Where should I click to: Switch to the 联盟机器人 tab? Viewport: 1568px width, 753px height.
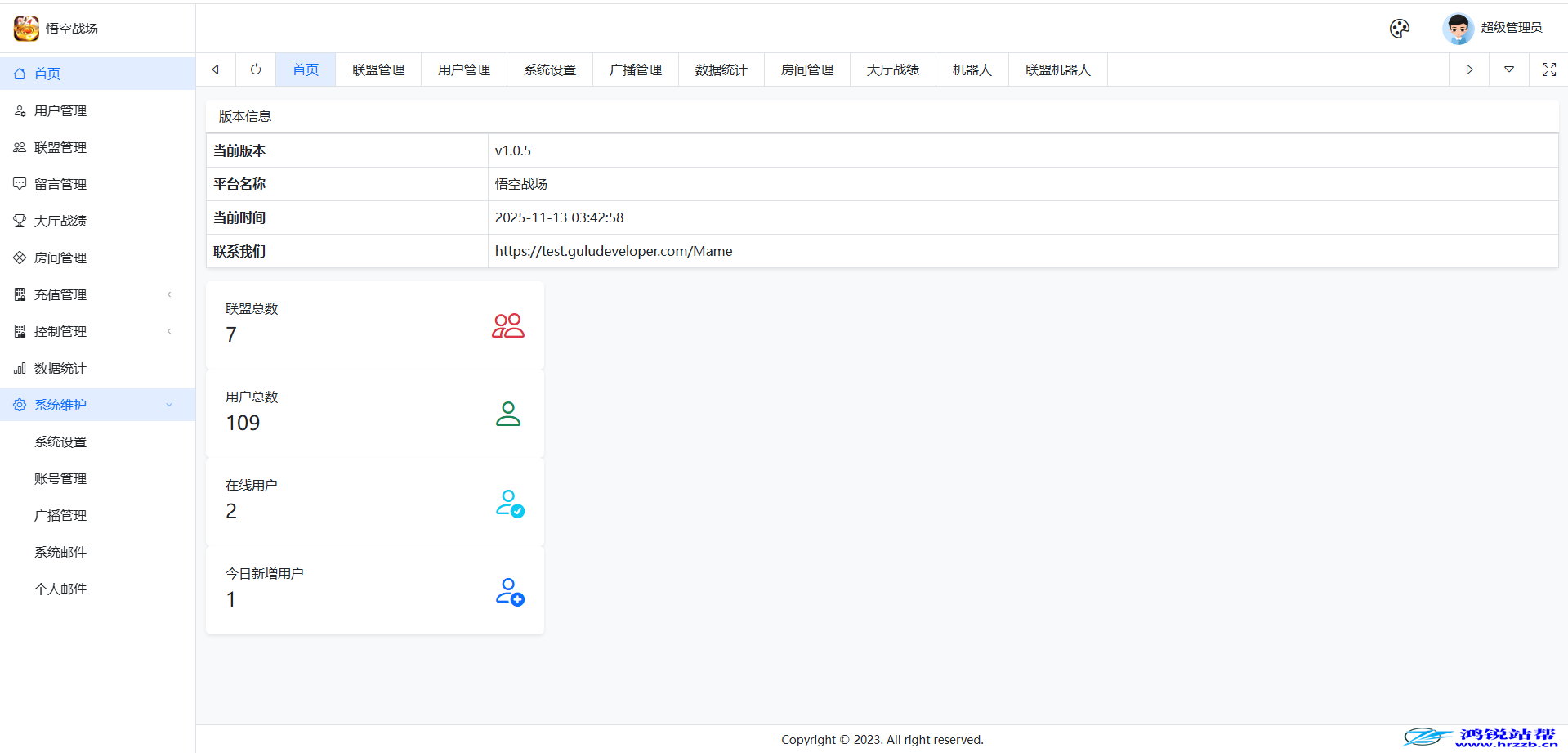[x=1057, y=70]
